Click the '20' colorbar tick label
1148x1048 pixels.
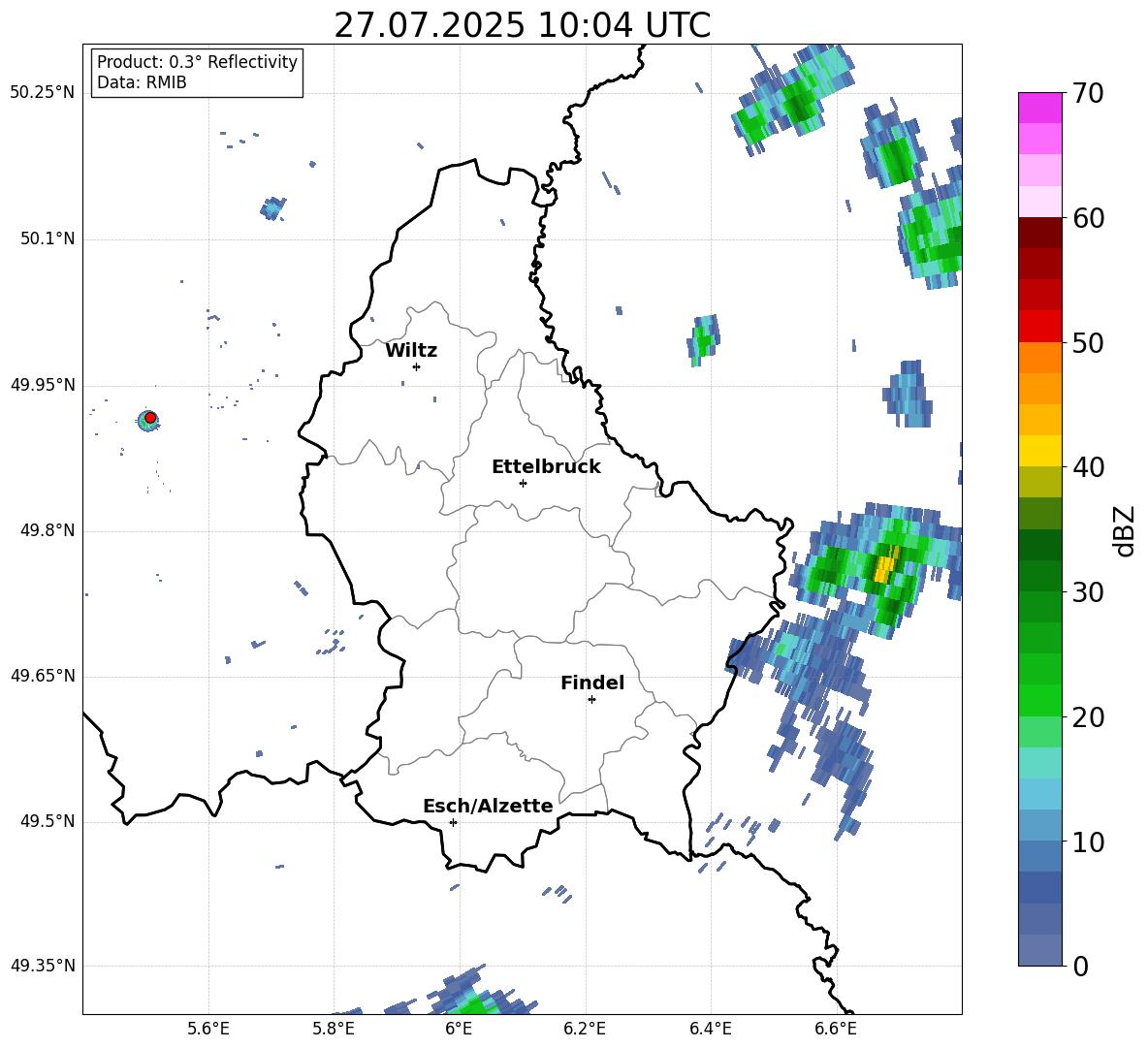pos(1088,717)
